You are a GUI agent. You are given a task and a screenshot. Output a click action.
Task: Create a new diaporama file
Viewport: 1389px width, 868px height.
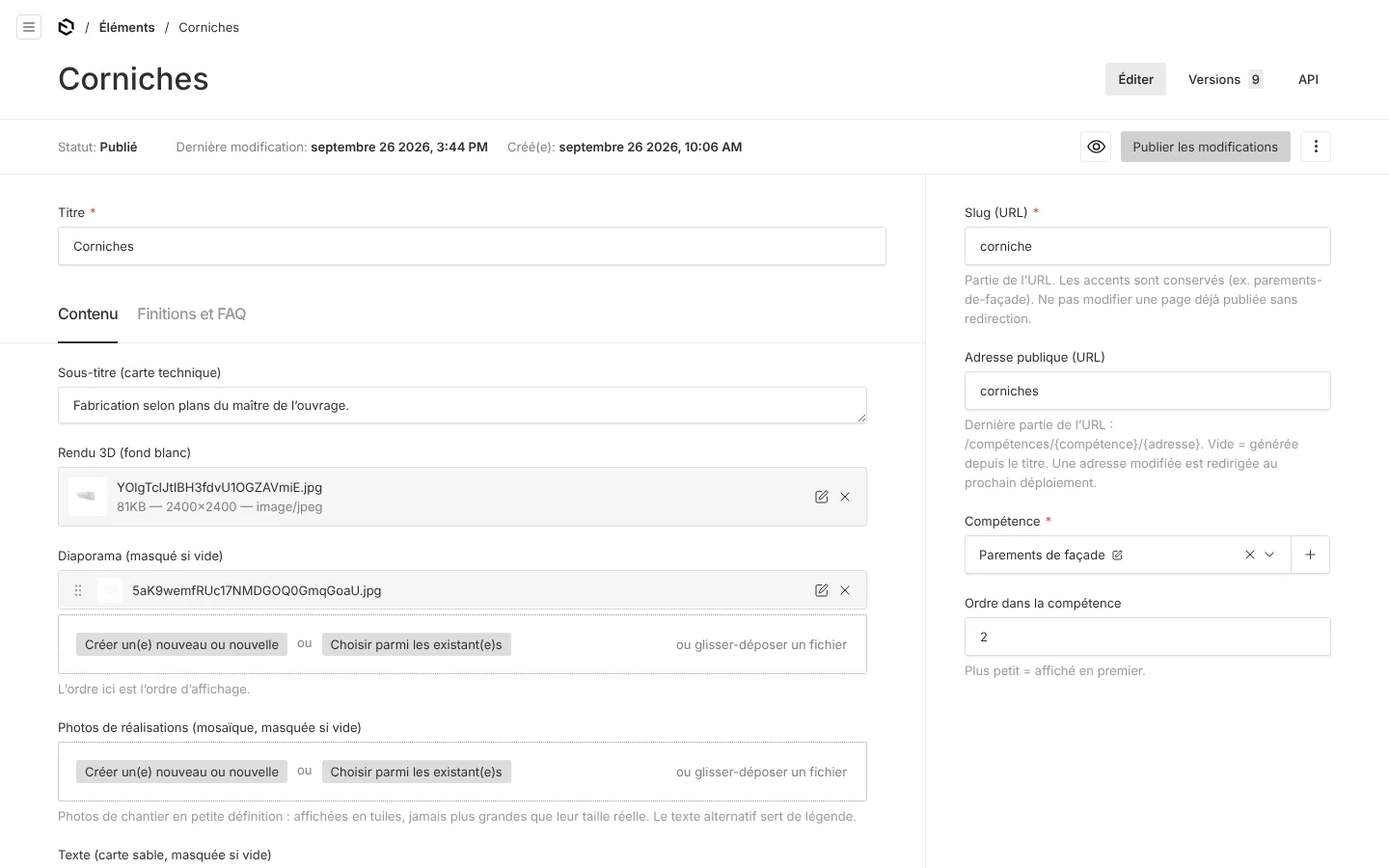tap(181, 644)
